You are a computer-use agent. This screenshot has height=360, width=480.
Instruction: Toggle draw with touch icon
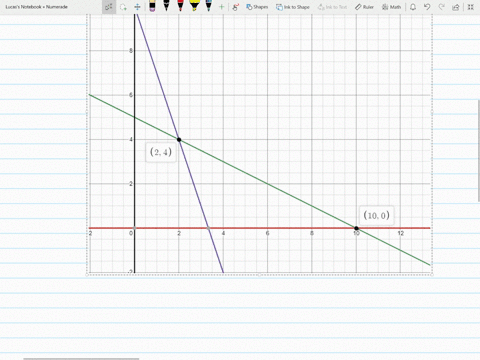(236, 7)
